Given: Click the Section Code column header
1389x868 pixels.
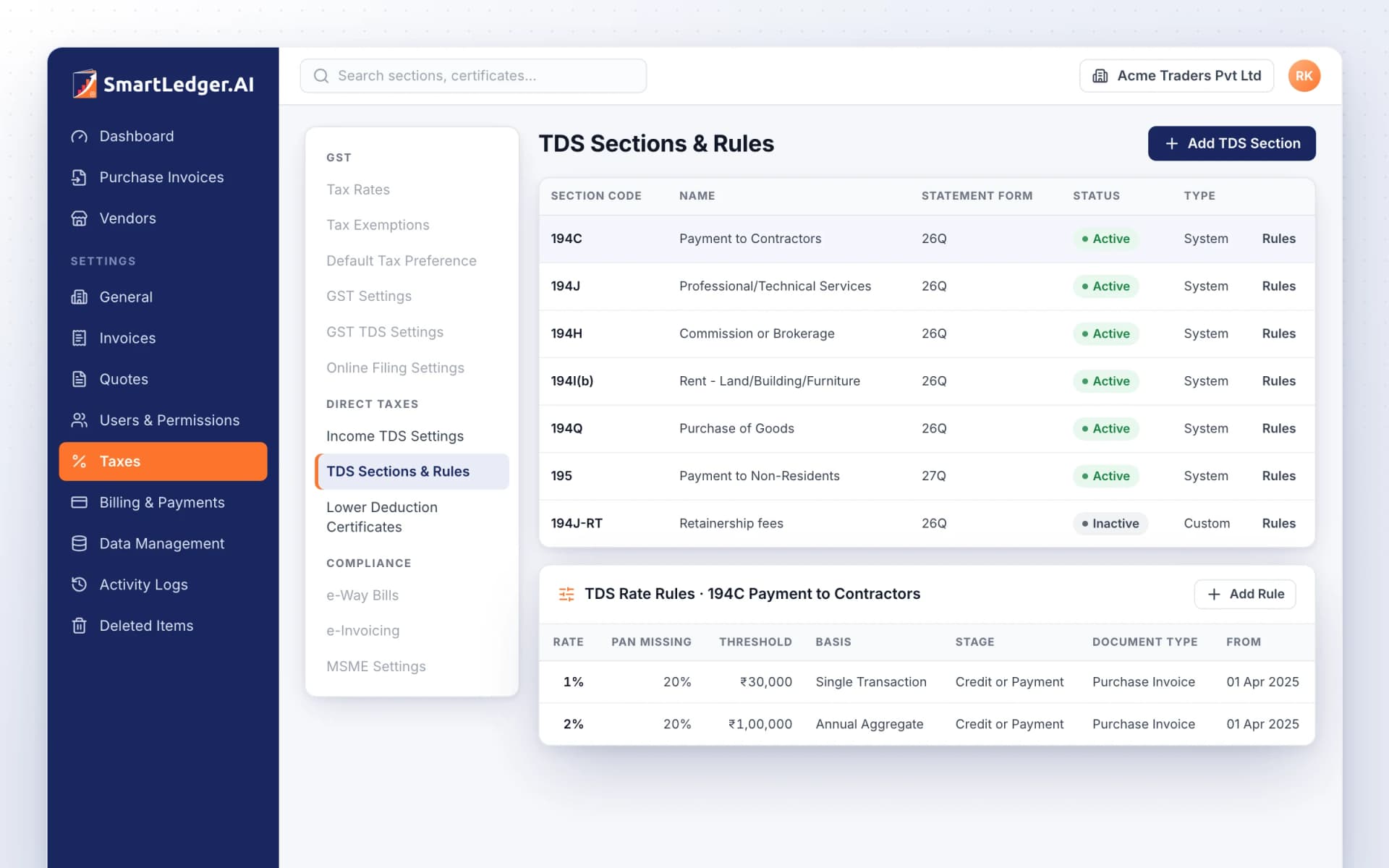Looking at the screenshot, I should [x=596, y=196].
